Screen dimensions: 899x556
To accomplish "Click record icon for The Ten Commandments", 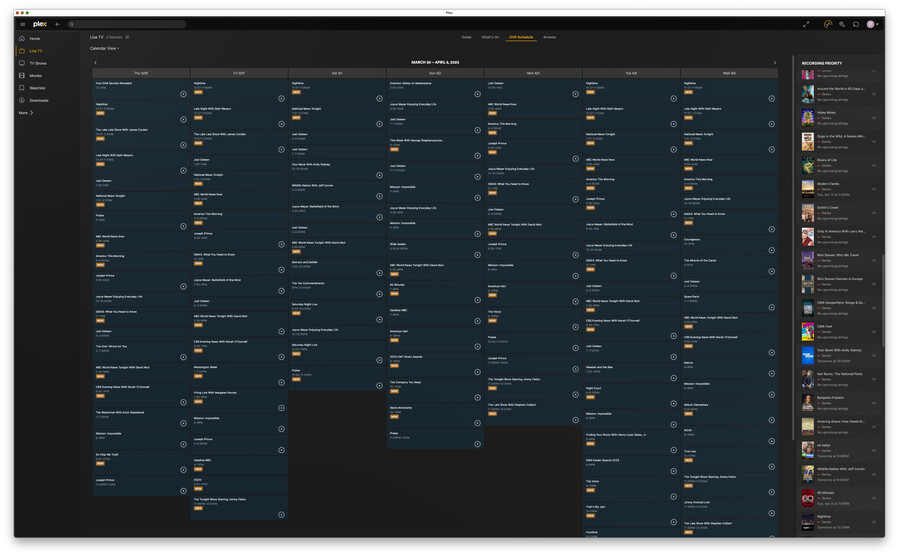I will [x=380, y=294].
